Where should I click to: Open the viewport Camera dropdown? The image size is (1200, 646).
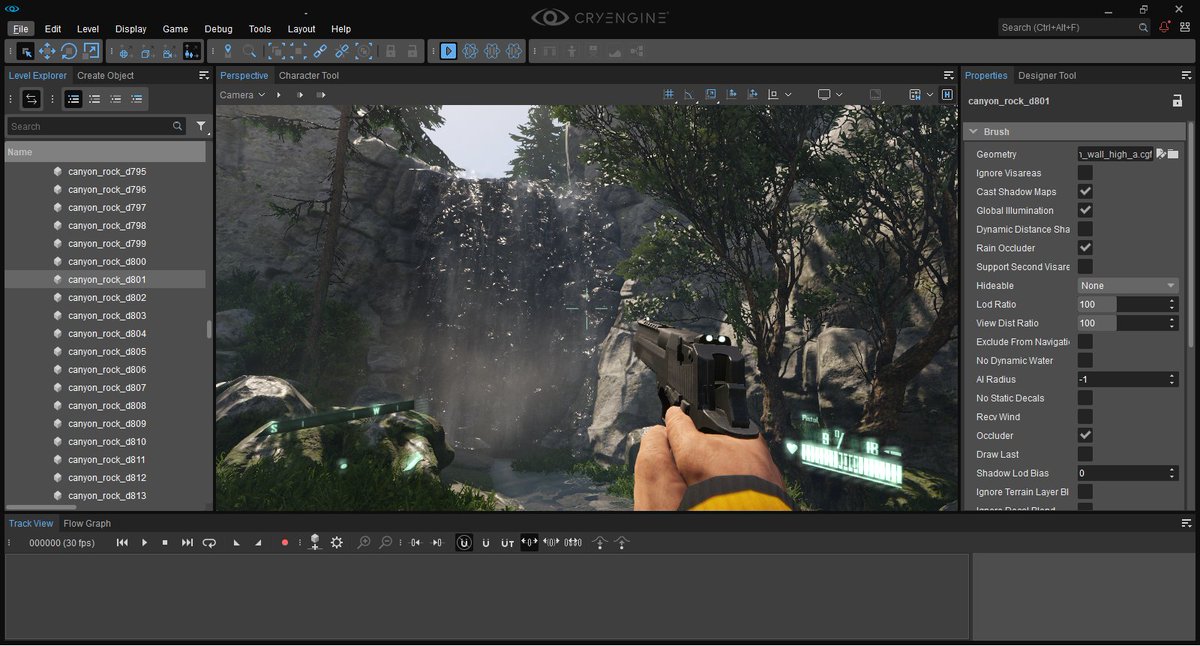point(242,95)
